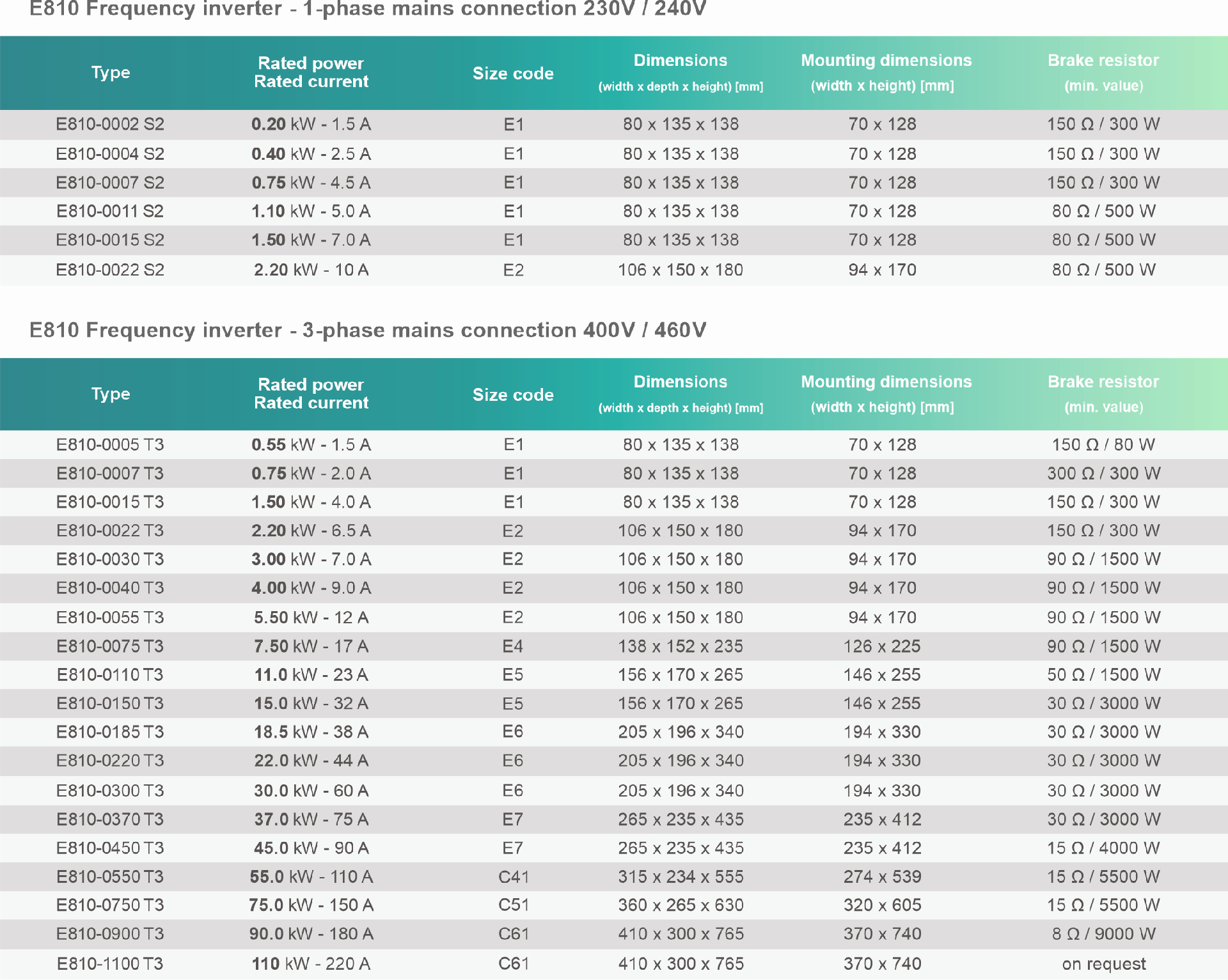
Task: Click the Brake resistor header in first table
Action: click(x=1103, y=72)
